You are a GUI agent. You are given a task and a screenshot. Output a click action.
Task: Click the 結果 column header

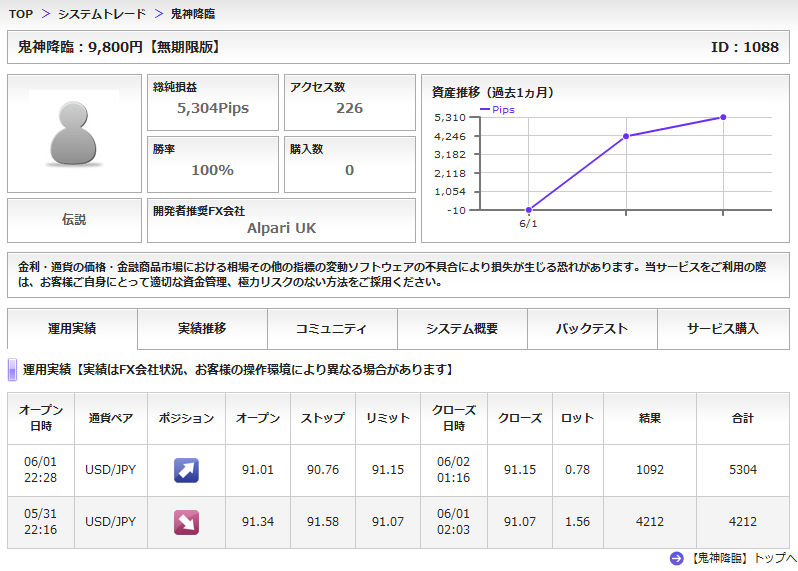(x=650, y=418)
